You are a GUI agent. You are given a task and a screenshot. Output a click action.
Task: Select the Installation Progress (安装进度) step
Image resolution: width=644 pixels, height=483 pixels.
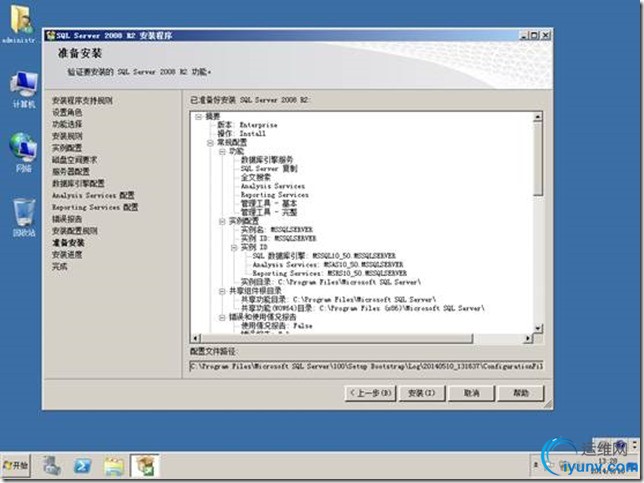point(67,255)
